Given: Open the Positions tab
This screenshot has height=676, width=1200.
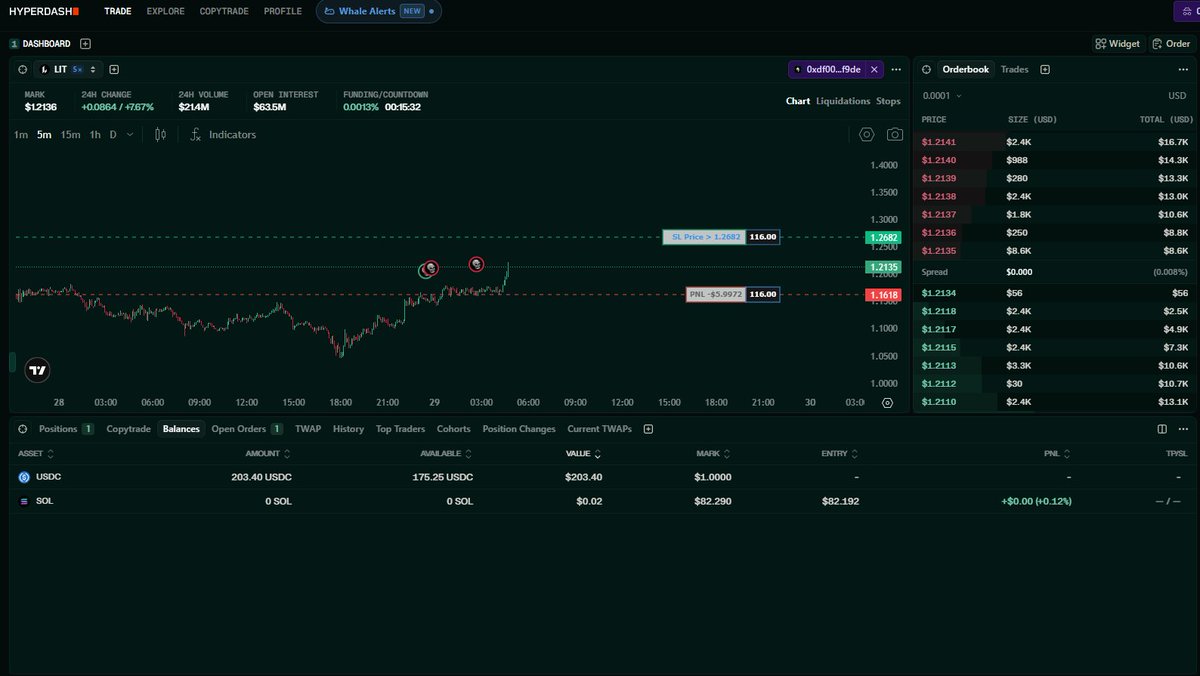Looking at the screenshot, I should pos(66,429).
